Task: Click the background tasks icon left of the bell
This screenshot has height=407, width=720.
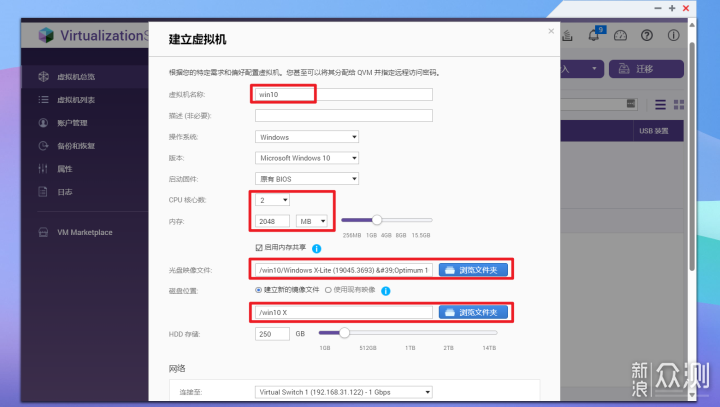Action: (x=568, y=35)
